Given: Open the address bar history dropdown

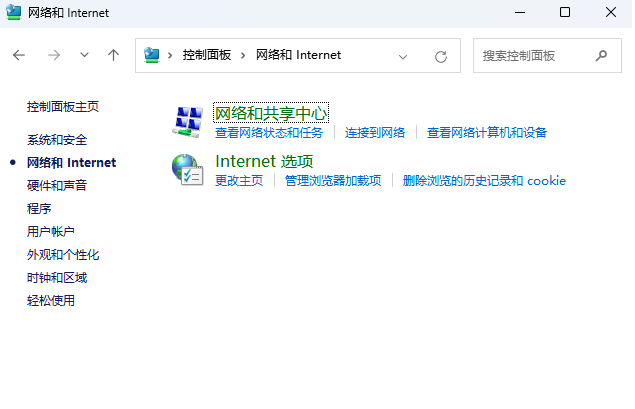Looking at the screenshot, I should tap(403, 57).
